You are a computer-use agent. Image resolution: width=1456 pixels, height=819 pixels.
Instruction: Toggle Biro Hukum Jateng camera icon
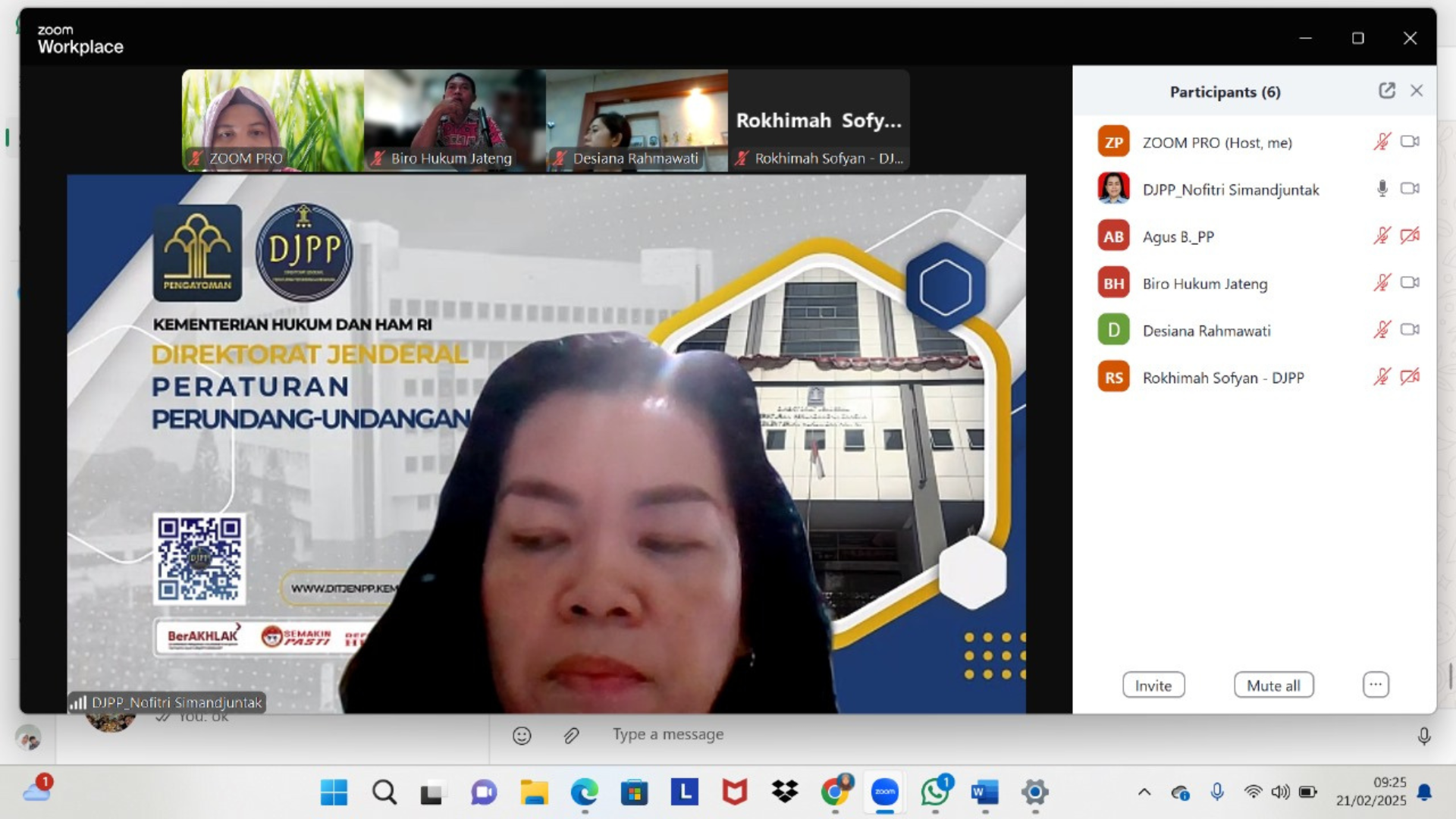tap(1410, 283)
